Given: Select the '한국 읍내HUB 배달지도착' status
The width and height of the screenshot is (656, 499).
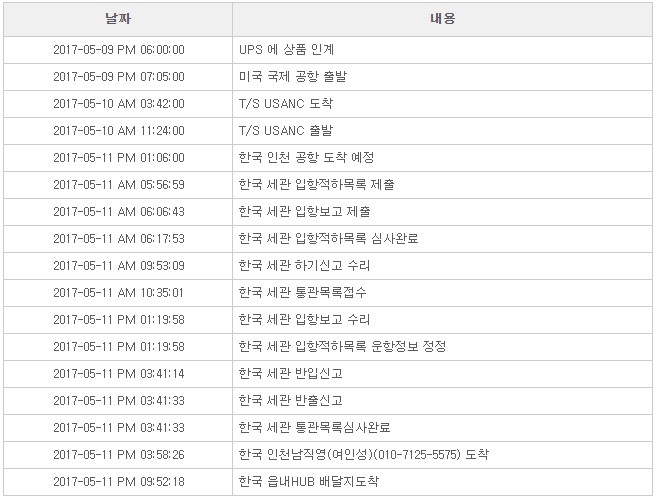Looking at the screenshot, I should click(309, 481).
